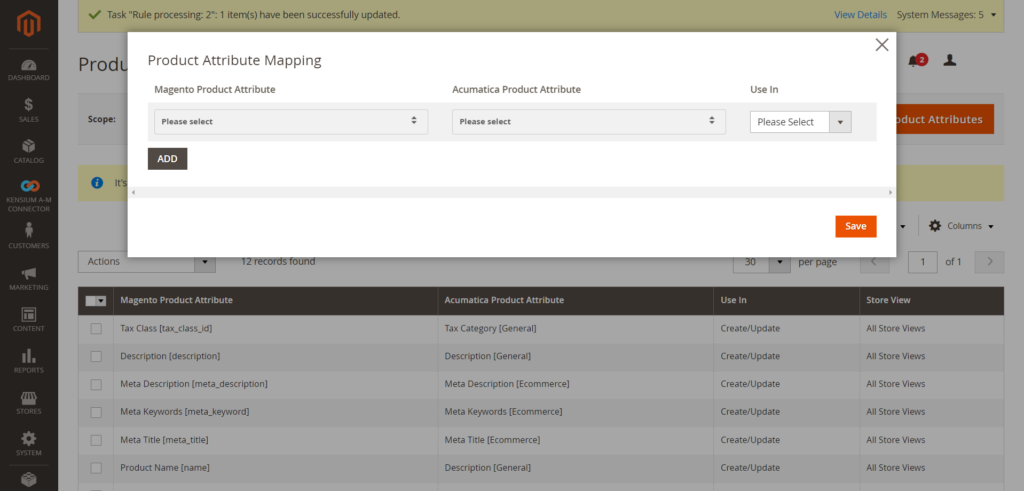
Task: Open the mass-select arrow in table header
Action: click(101, 301)
